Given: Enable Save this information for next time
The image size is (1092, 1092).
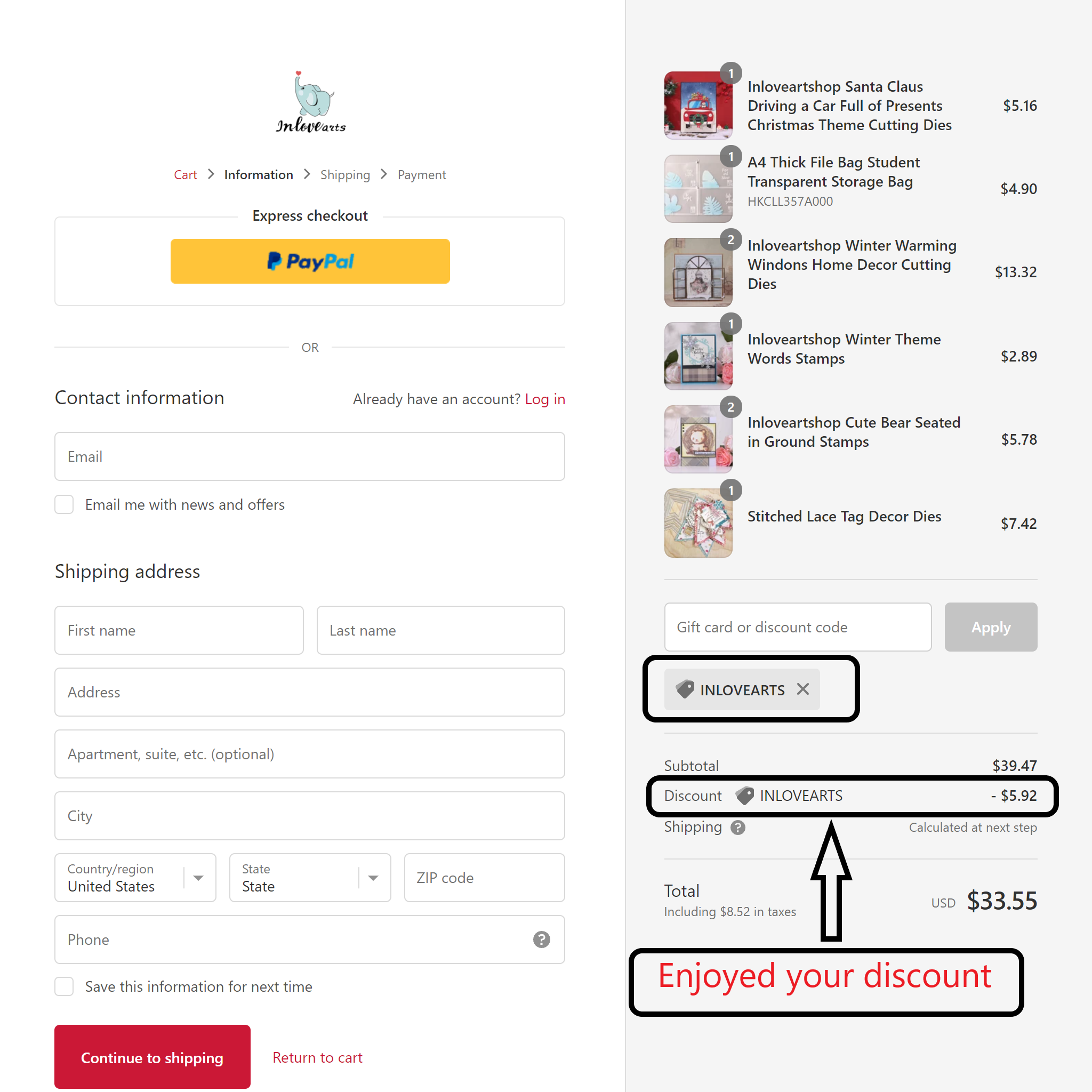Looking at the screenshot, I should pyautogui.click(x=64, y=986).
